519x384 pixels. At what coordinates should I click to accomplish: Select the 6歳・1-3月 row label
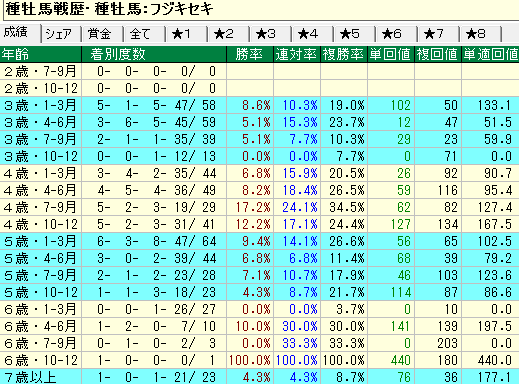[41, 309]
